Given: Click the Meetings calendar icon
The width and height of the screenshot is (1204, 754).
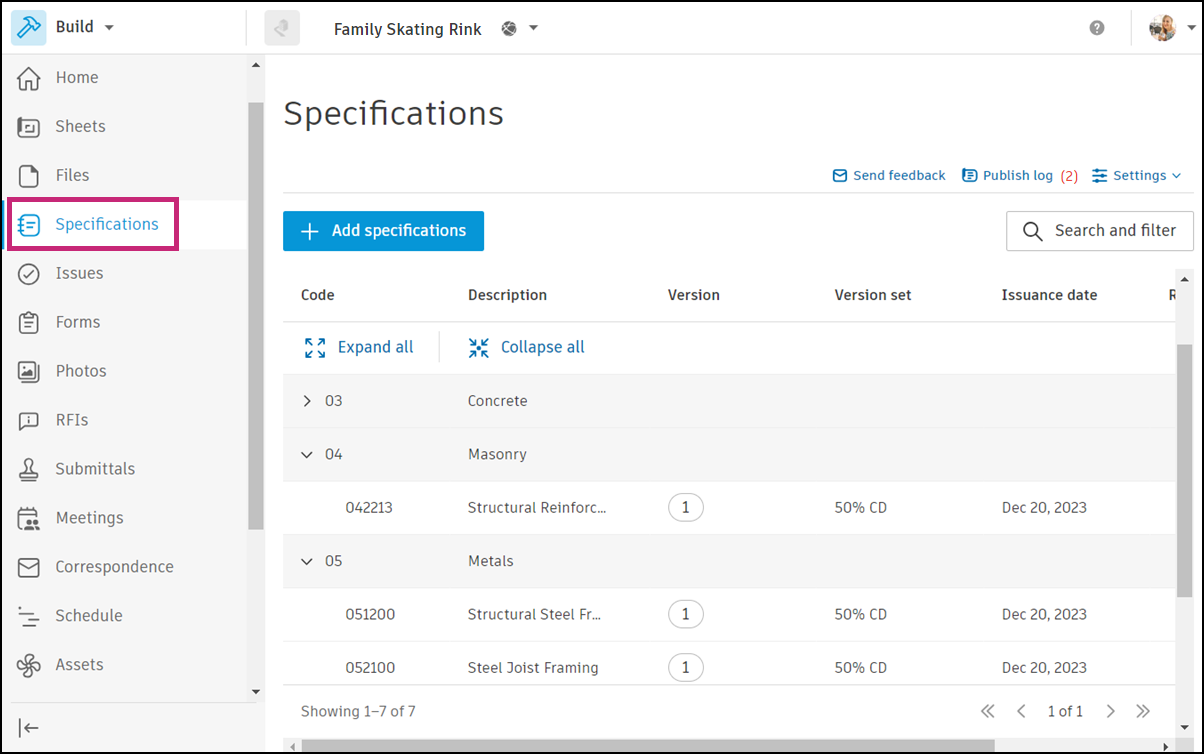Looking at the screenshot, I should click(x=29, y=518).
